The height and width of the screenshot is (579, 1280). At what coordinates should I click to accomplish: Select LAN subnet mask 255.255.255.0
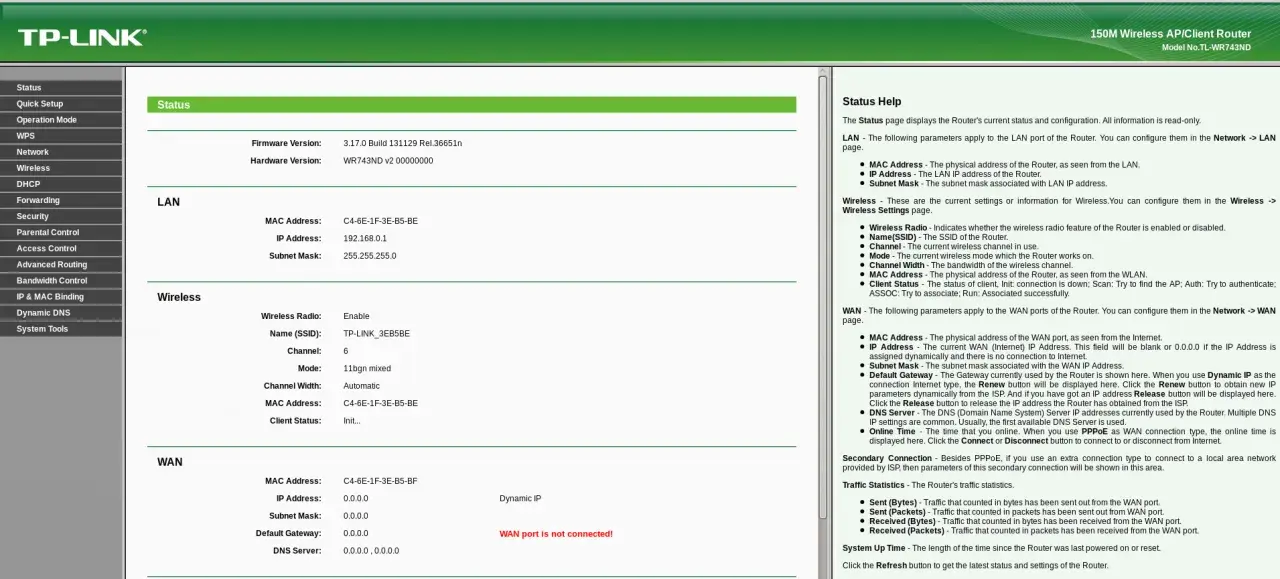tap(370, 255)
